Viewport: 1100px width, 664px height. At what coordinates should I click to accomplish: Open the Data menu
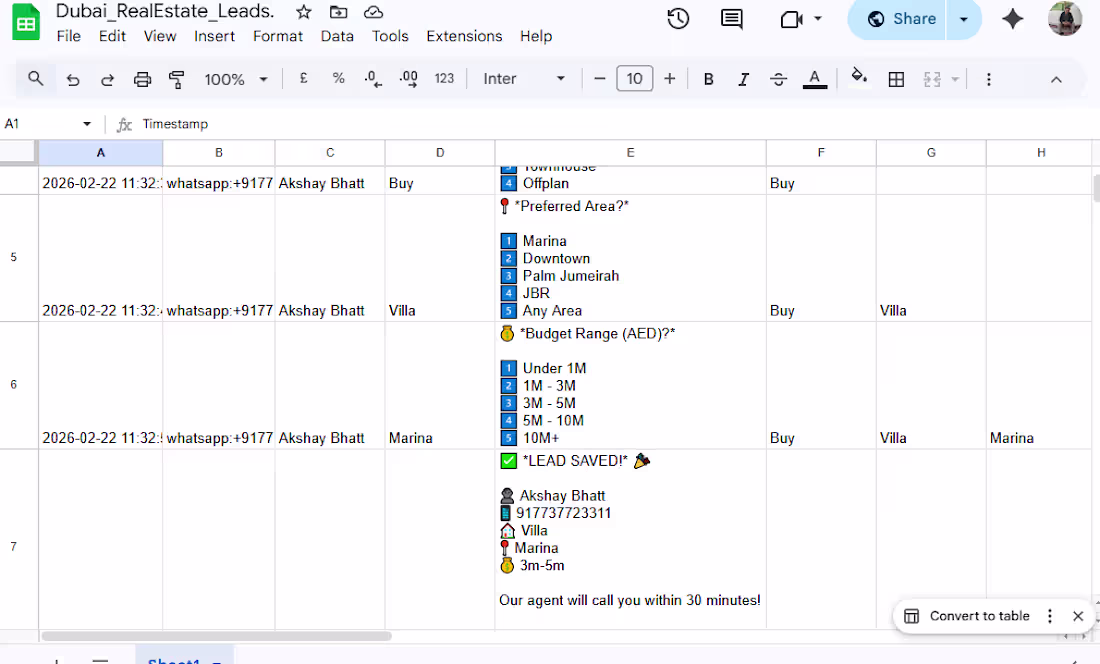point(337,36)
